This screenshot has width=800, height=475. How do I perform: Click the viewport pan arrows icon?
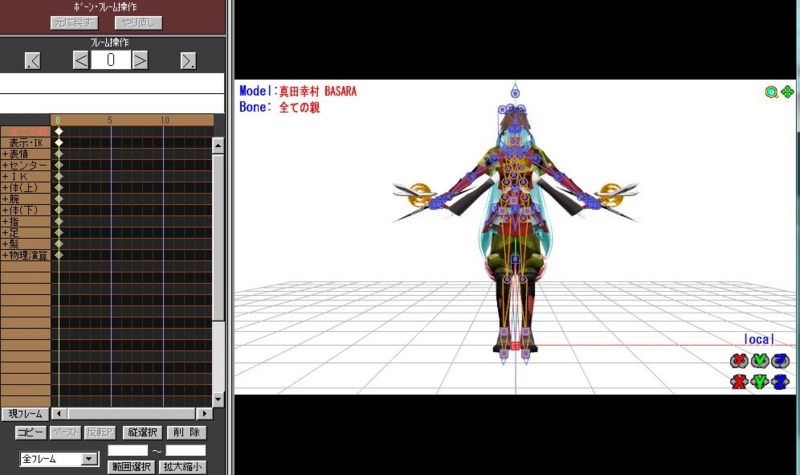[787, 92]
